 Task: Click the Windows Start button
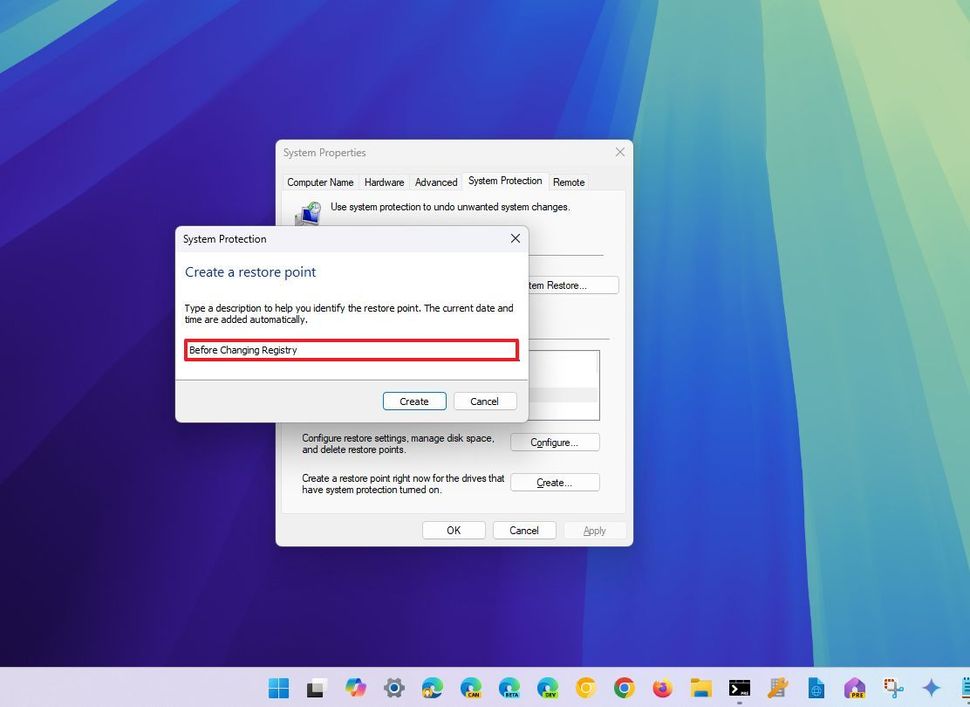[x=278, y=688]
